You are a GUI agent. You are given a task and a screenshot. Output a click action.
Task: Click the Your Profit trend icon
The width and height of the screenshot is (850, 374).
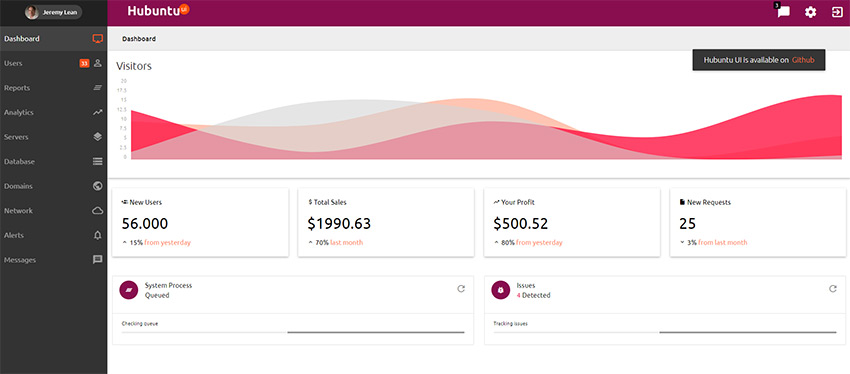click(x=496, y=202)
